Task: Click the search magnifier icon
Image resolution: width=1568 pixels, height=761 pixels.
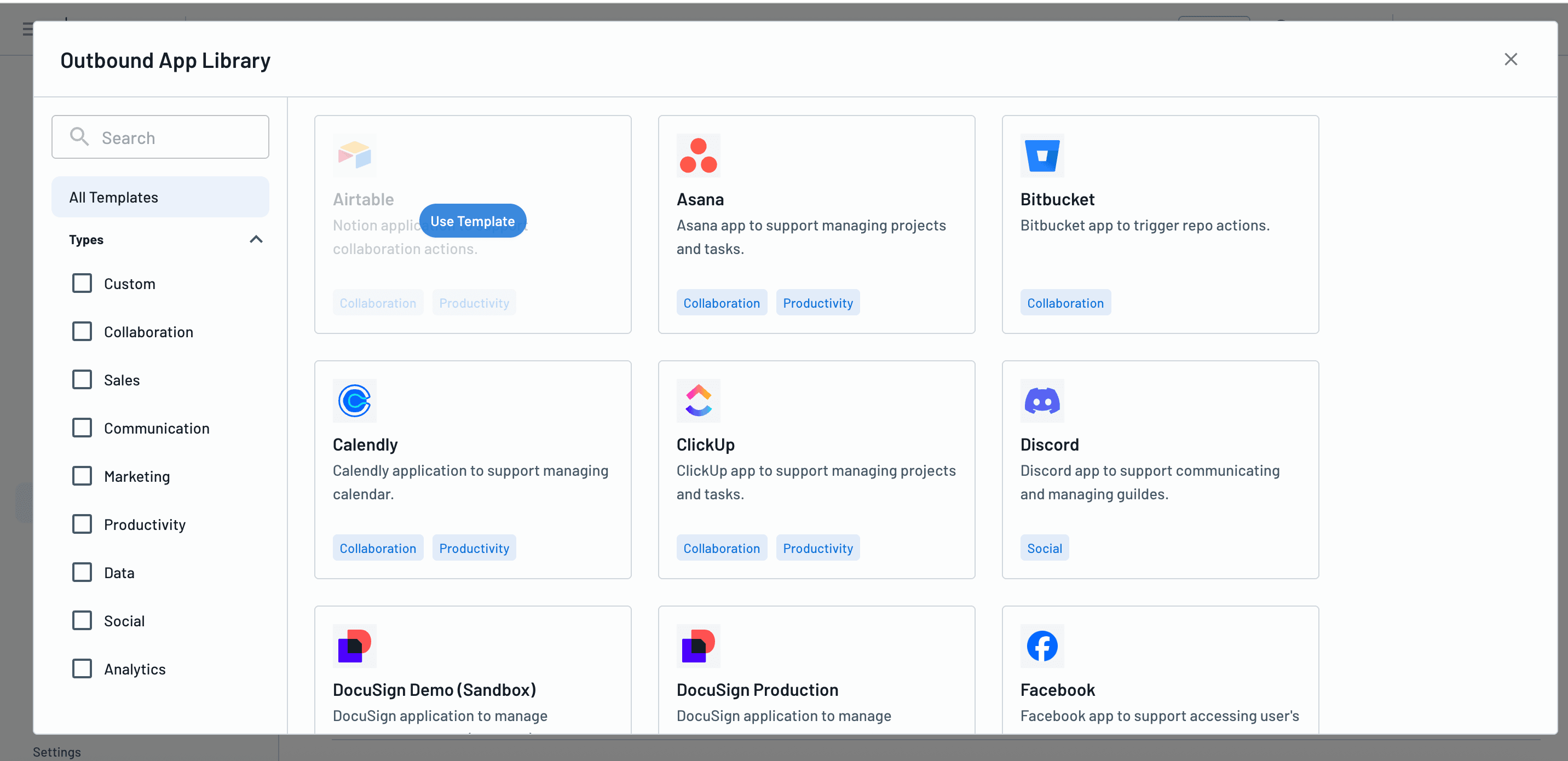Action: [79, 136]
